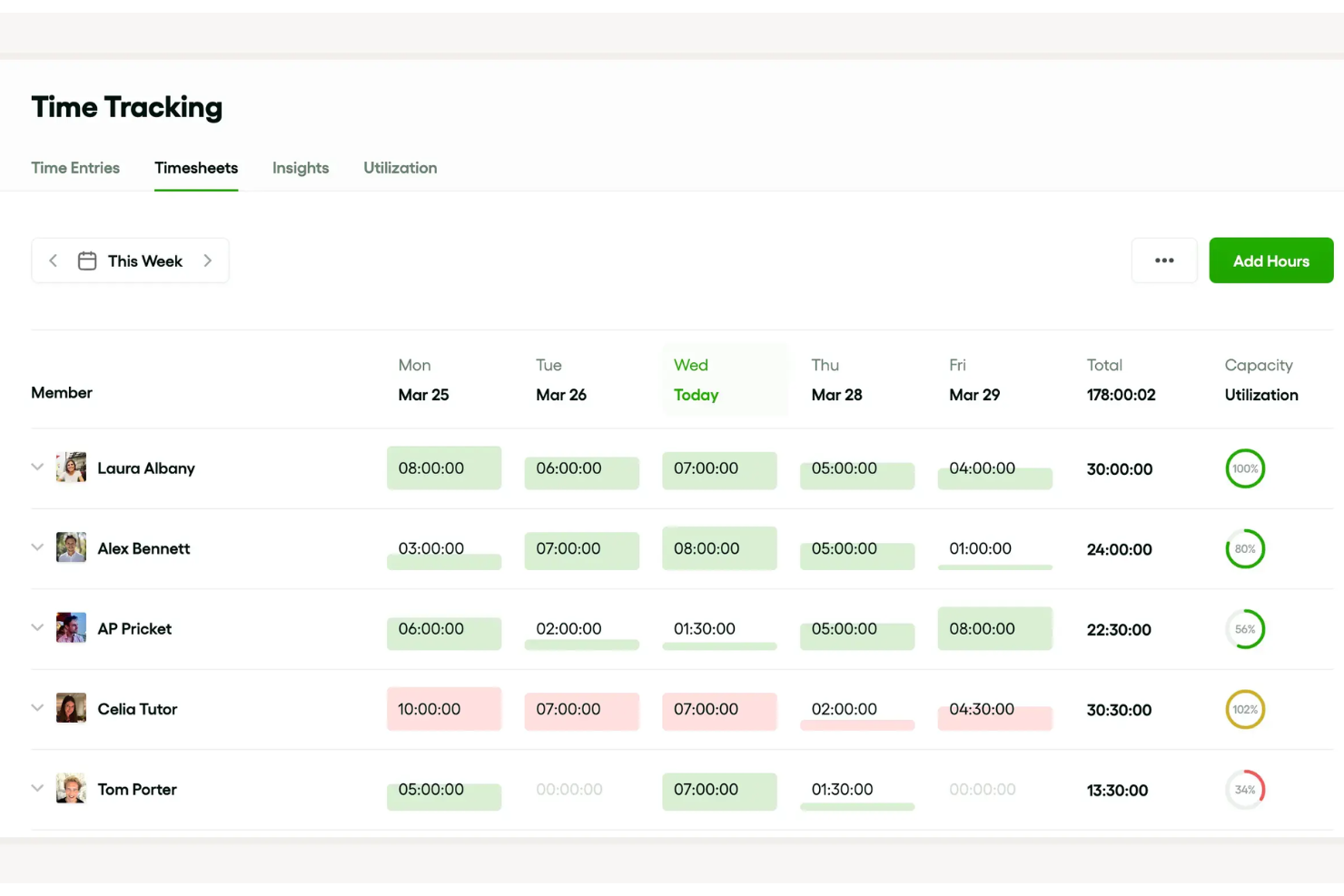Screen dimensions: 1344x896
Task: Click the This Week label
Action: point(145,261)
